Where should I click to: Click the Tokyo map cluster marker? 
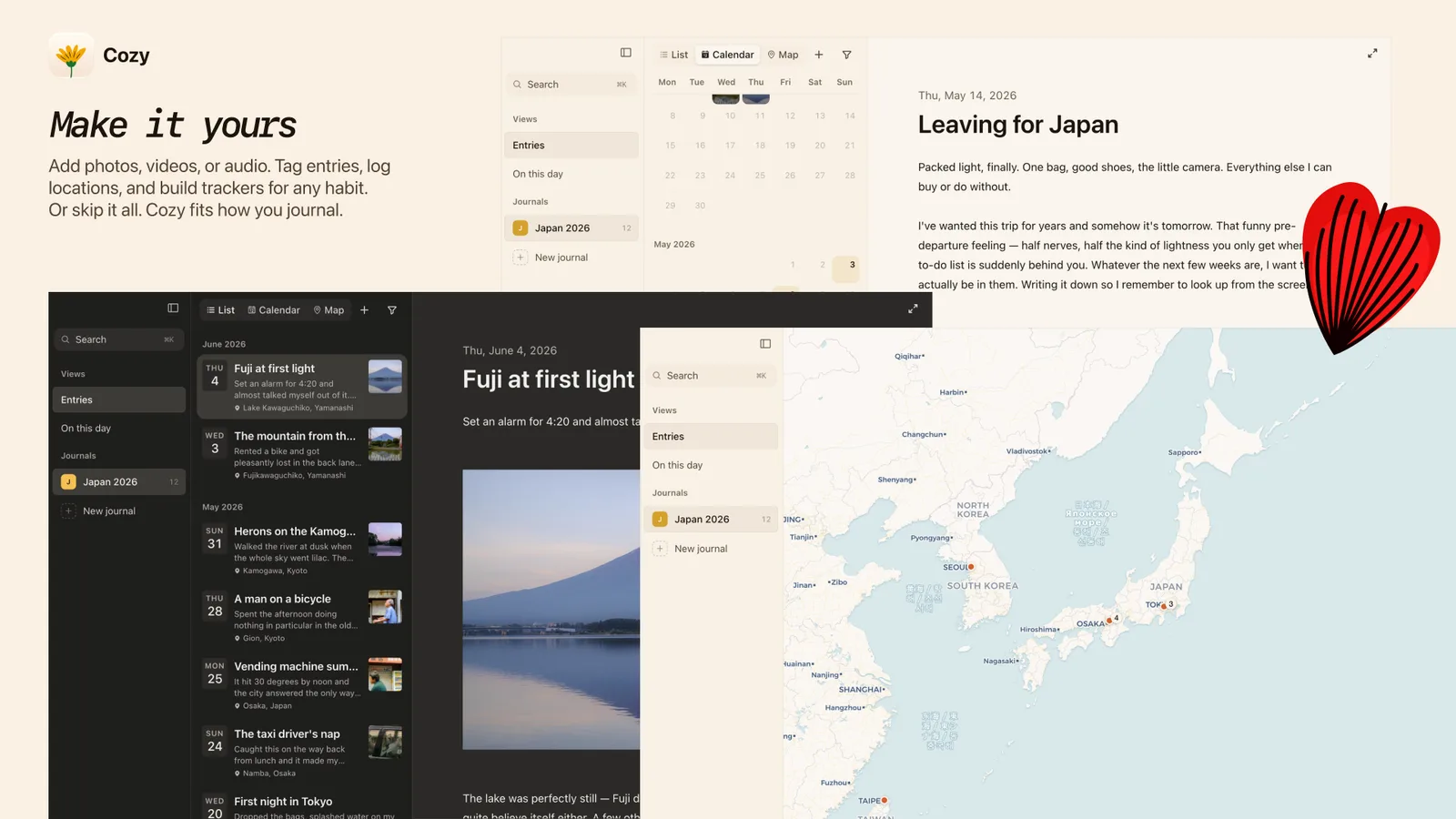pyautogui.click(x=1164, y=606)
